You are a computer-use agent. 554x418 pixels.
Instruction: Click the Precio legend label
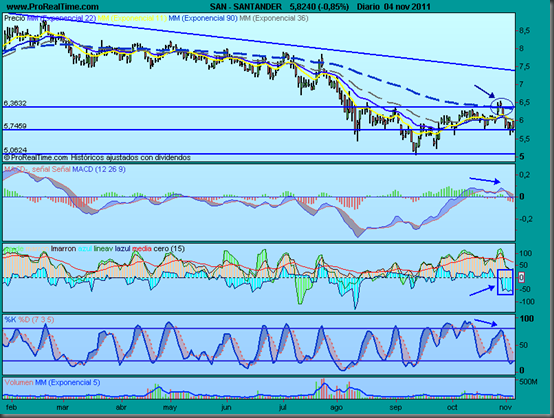(x=15, y=18)
